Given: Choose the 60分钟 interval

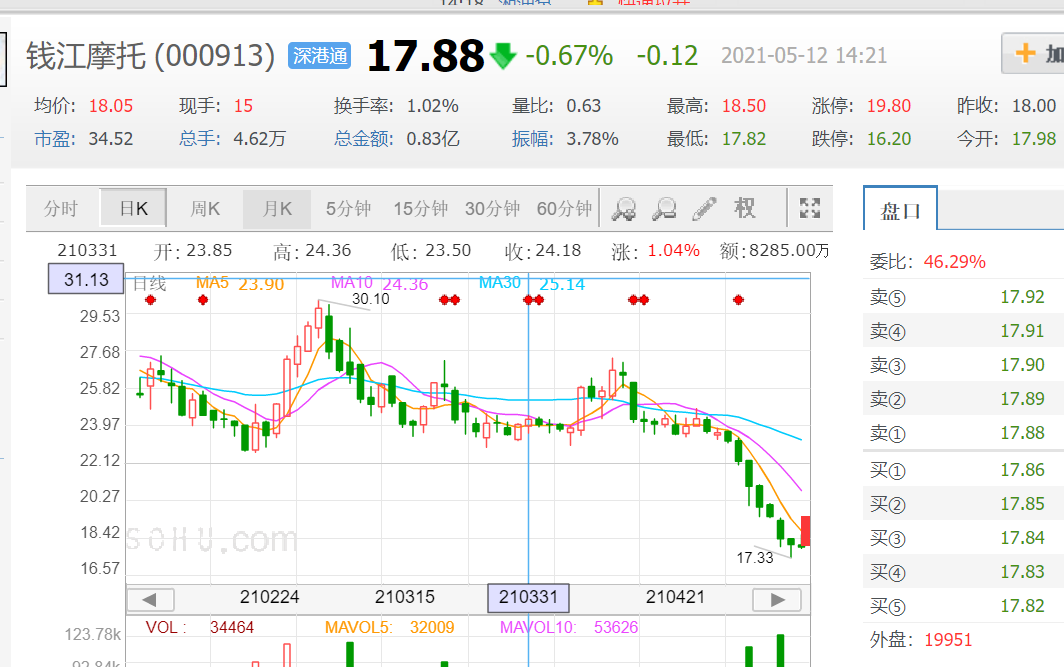Looking at the screenshot, I should (x=565, y=208).
